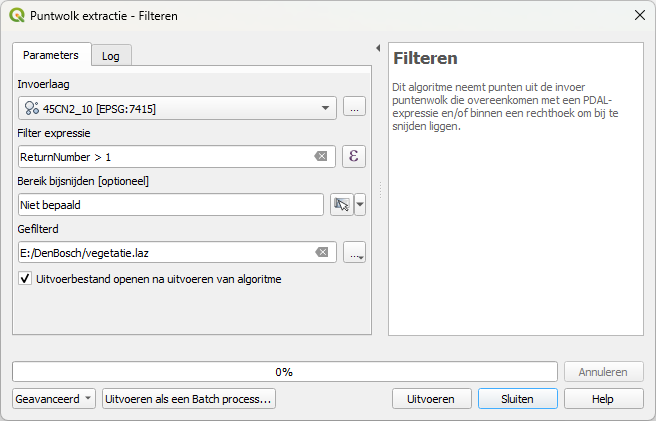Click Uitvoeren als een Batch process button
The width and height of the screenshot is (656, 421).
point(188,398)
